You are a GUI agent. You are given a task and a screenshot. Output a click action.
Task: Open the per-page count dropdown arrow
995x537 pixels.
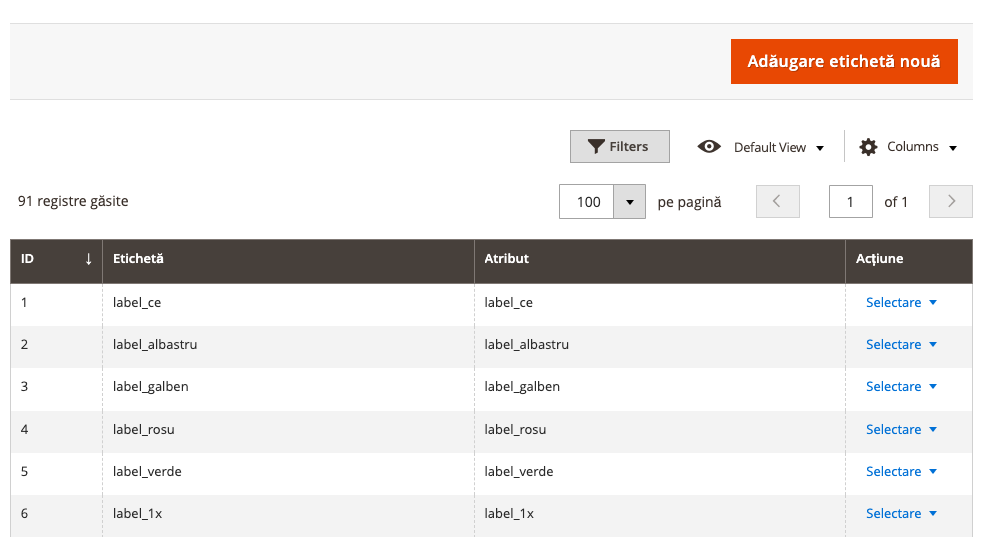[629, 202]
